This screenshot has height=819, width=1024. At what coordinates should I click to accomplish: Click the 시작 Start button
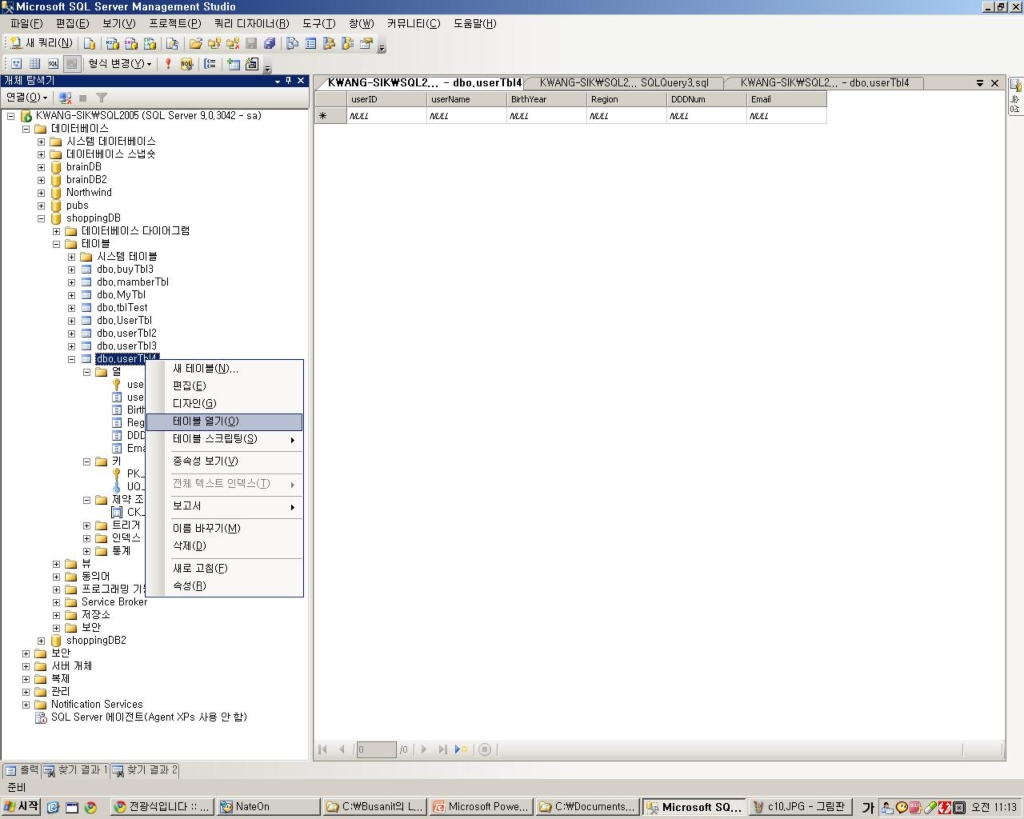click(x=22, y=807)
